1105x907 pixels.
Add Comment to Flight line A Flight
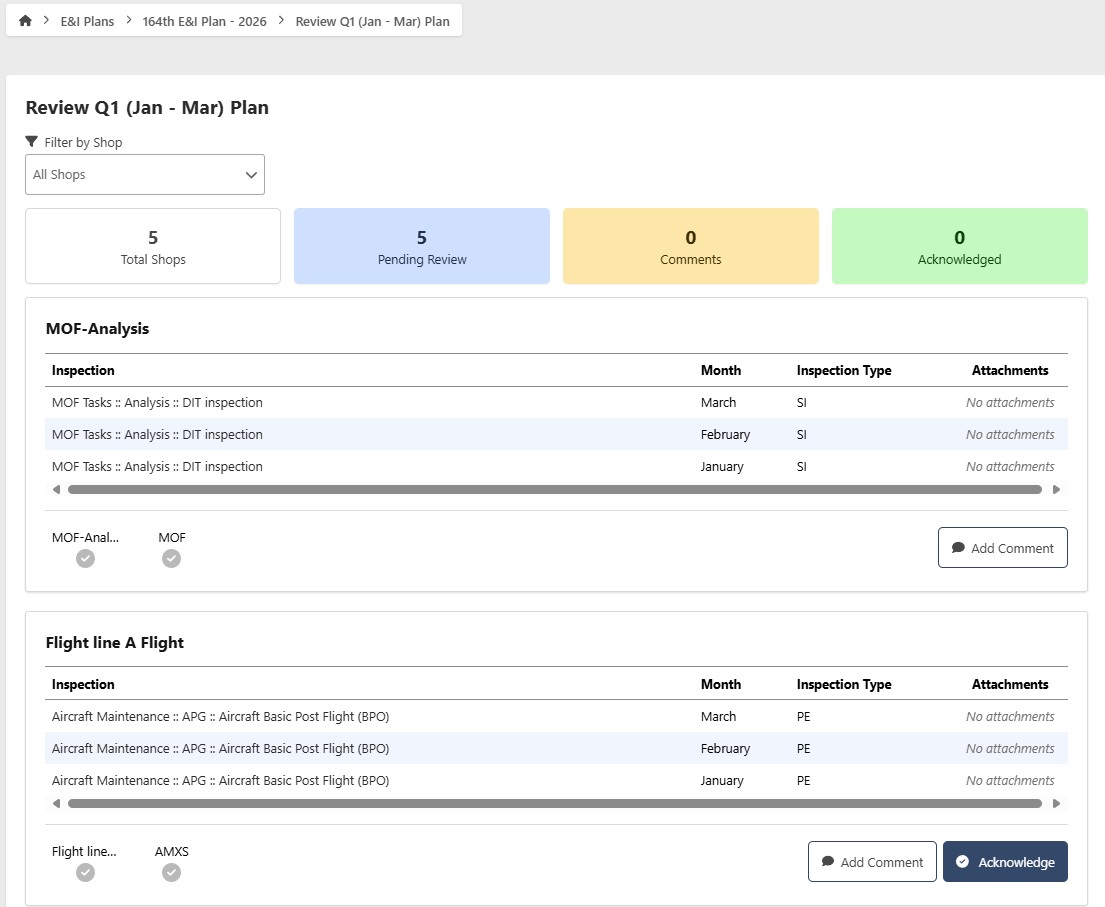(x=872, y=862)
